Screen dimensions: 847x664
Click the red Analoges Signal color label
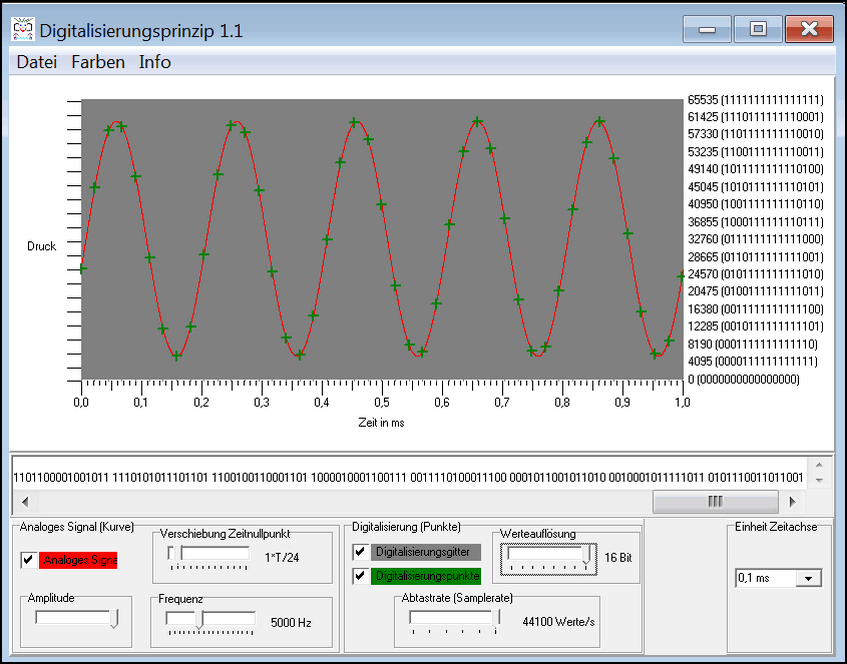78,560
